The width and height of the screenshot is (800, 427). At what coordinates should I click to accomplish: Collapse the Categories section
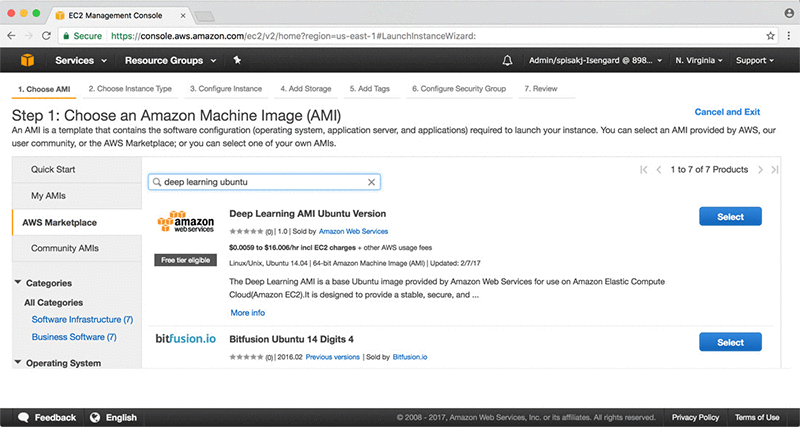point(18,282)
